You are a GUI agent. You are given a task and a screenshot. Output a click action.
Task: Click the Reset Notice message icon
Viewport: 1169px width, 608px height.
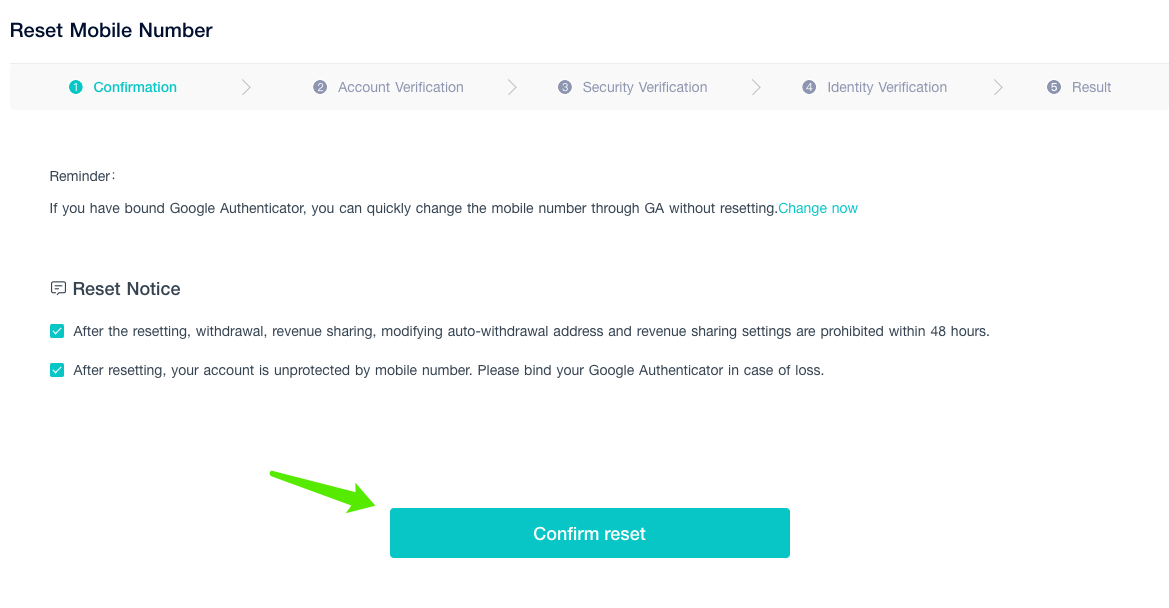pos(58,288)
